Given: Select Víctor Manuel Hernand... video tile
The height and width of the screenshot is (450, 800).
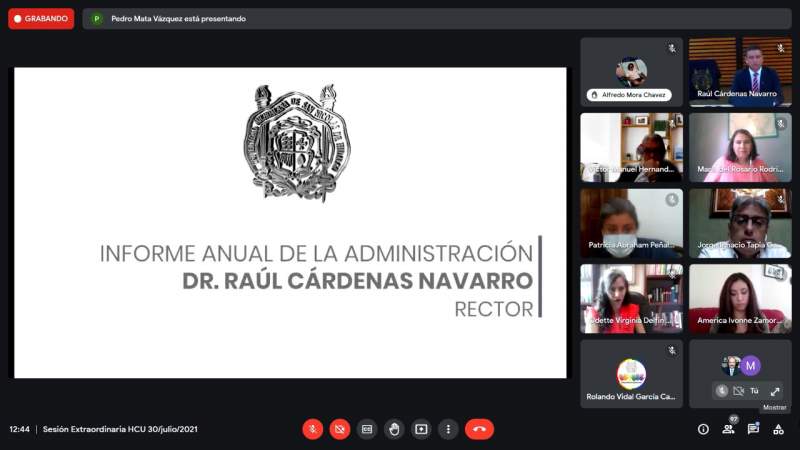Looking at the screenshot, I should coord(631,147).
